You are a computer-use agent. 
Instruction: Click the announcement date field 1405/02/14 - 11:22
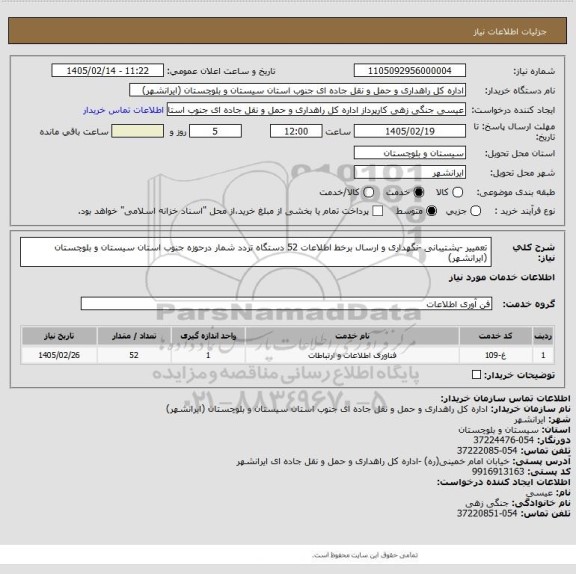(108, 71)
